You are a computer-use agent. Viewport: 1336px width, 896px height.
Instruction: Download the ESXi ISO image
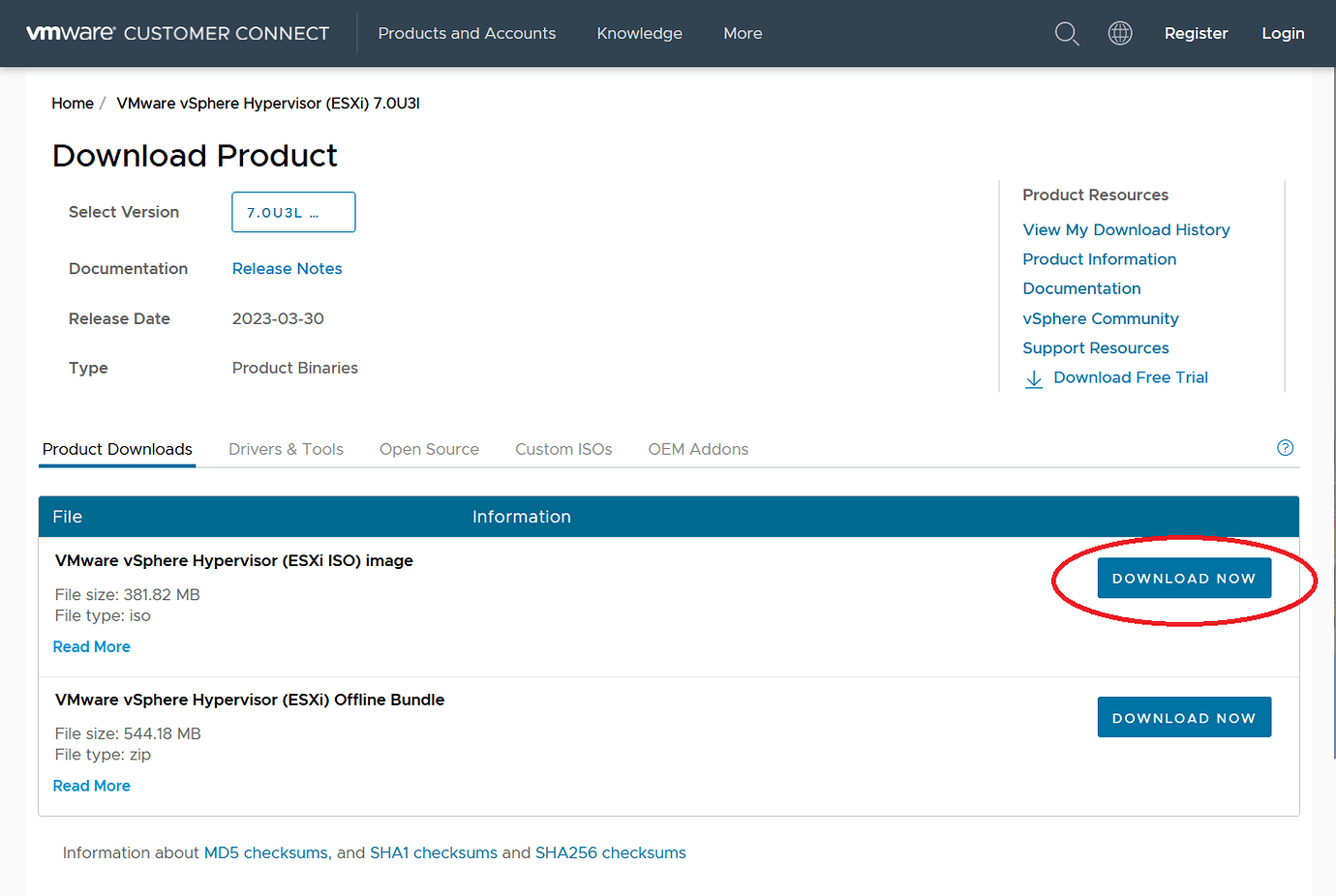point(1184,578)
